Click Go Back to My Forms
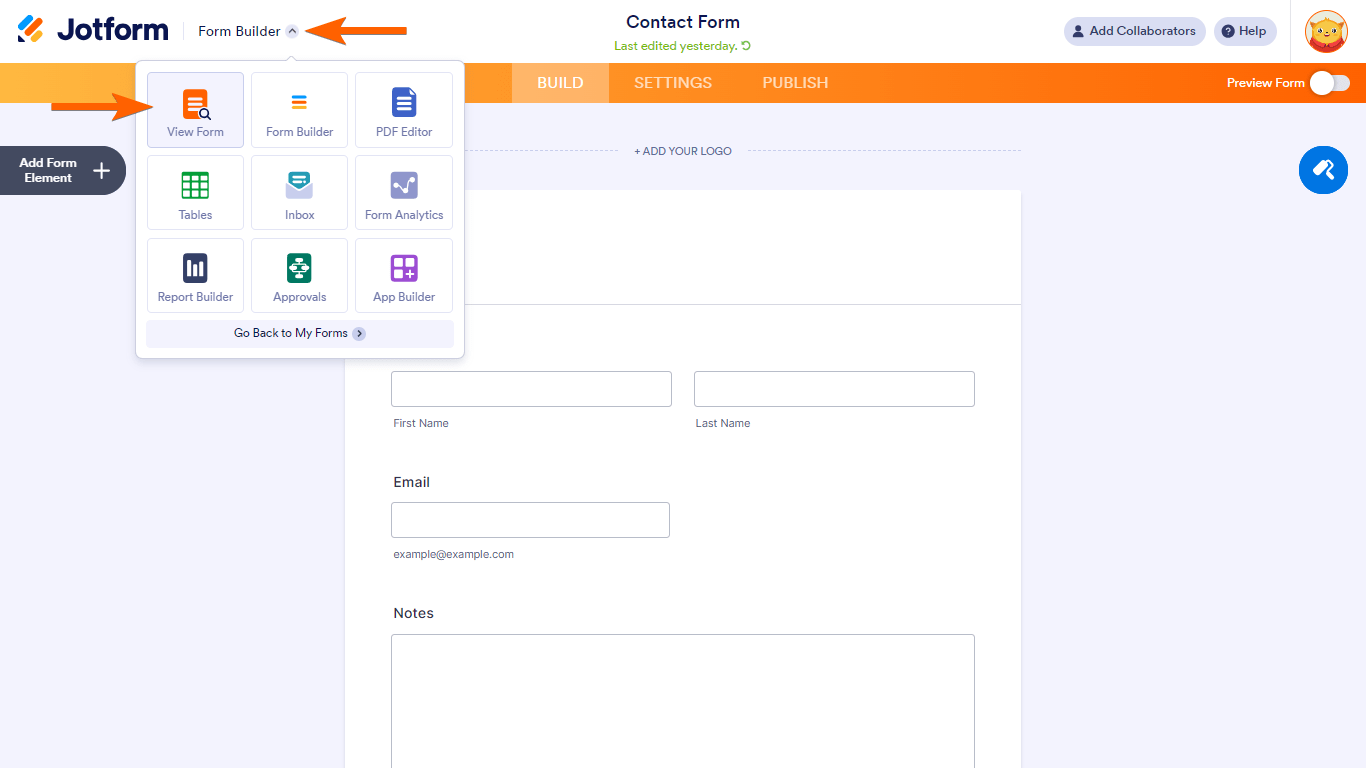1366x768 pixels. [299, 333]
